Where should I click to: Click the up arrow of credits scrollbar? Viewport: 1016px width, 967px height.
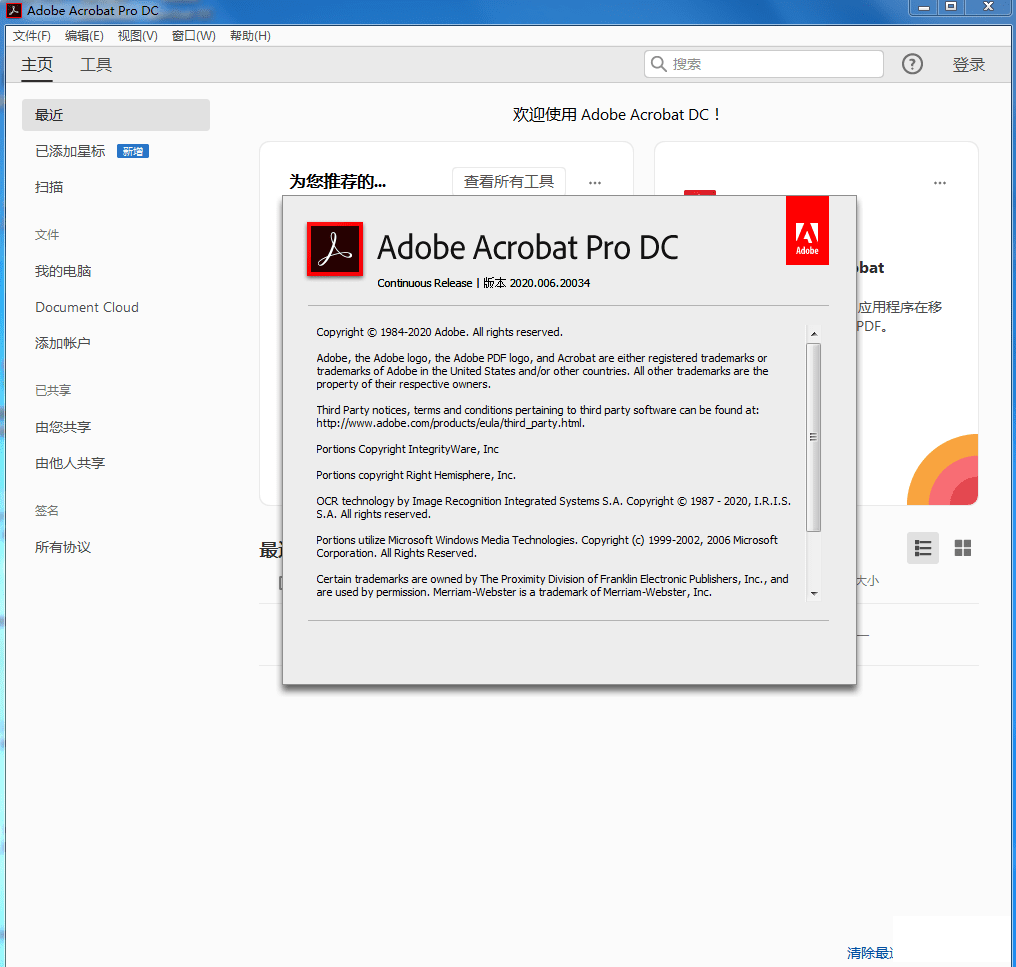814,334
